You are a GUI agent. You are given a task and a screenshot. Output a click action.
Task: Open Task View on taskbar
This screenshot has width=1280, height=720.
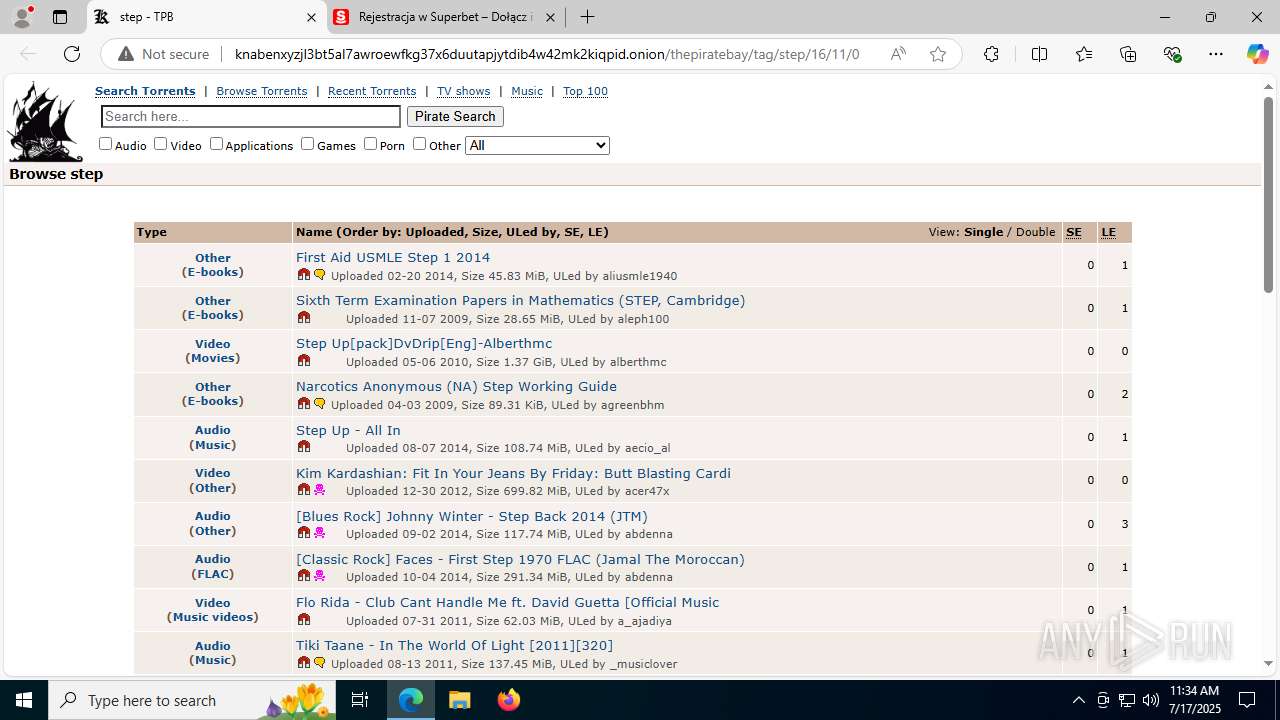(361, 700)
